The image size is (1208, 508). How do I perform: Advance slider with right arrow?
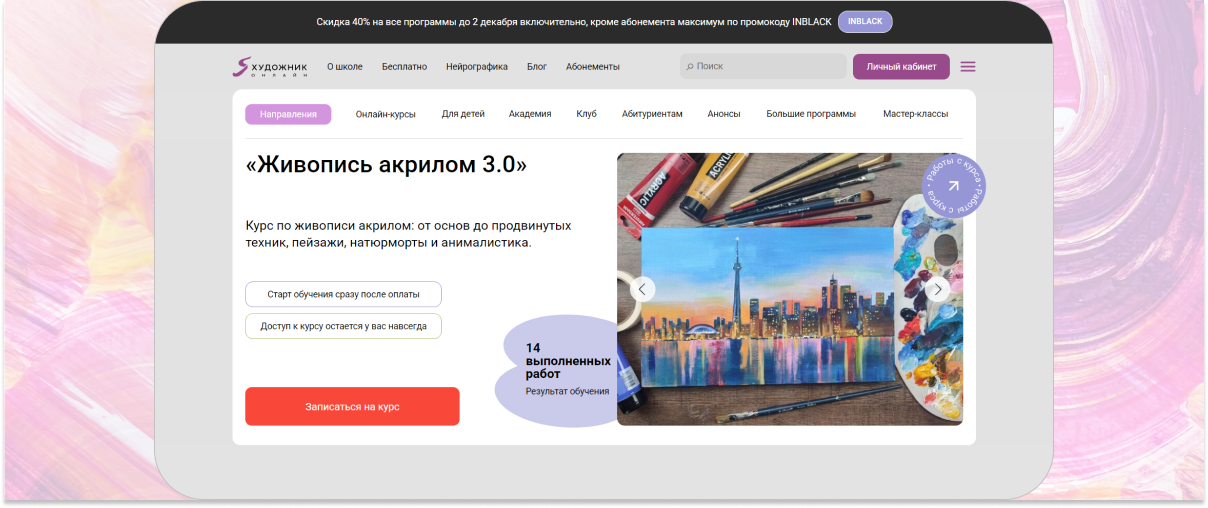pyautogui.click(x=937, y=289)
